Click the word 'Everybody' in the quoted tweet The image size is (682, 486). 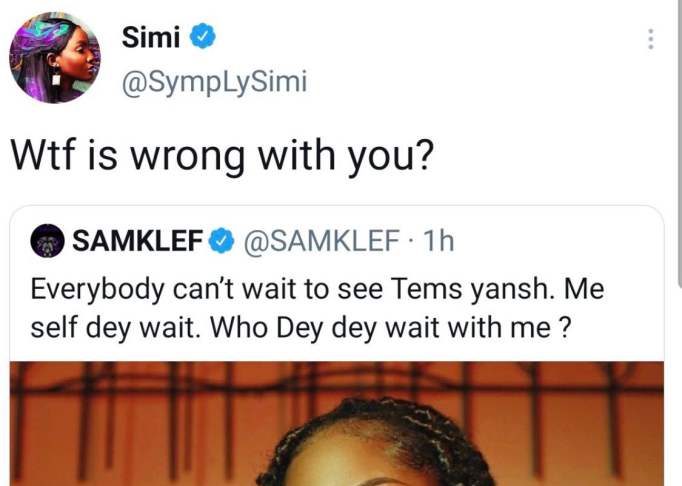point(97,290)
